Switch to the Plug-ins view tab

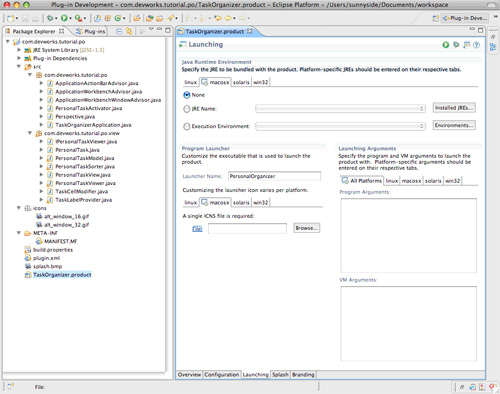91,31
